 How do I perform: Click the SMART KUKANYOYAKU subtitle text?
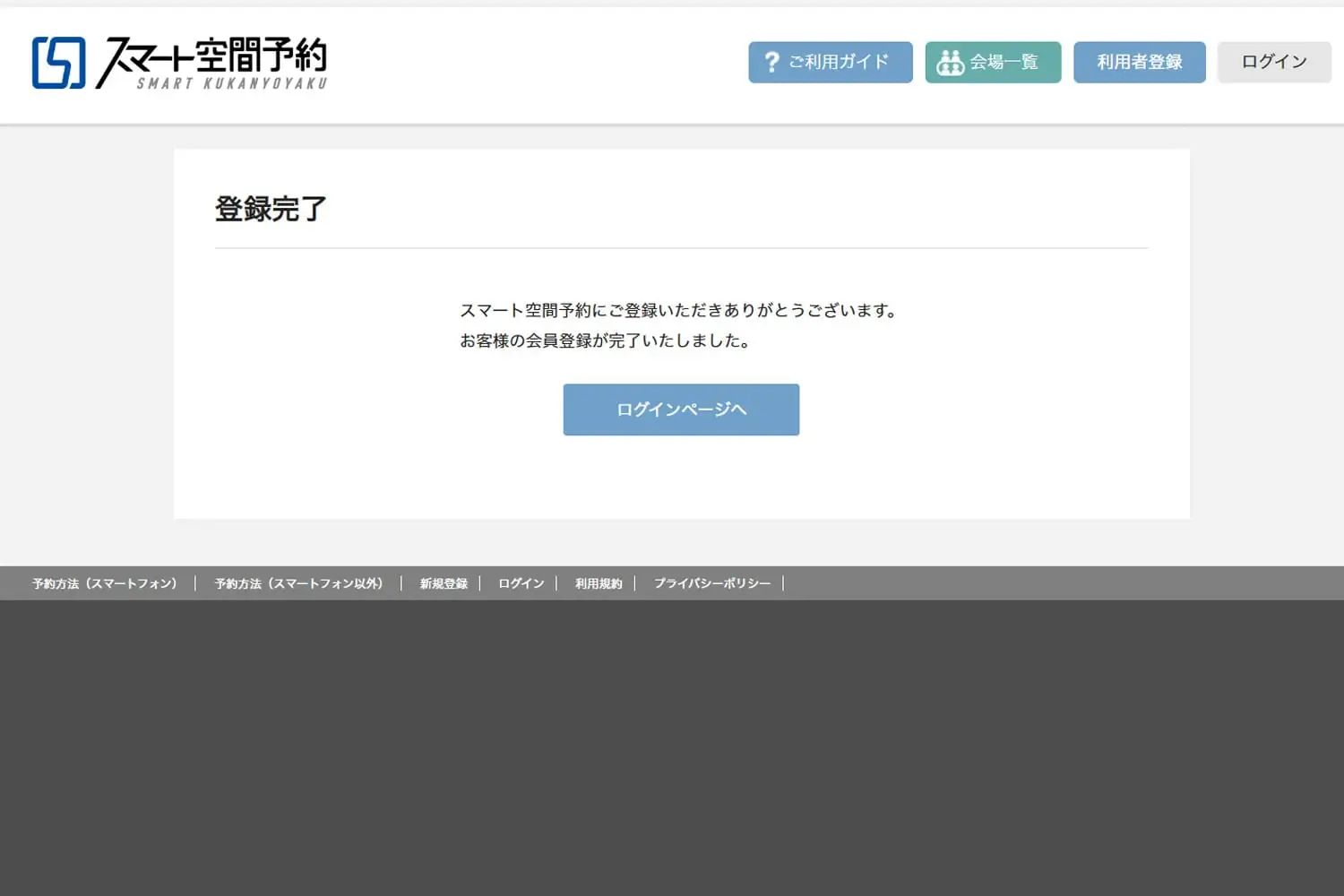click(232, 83)
